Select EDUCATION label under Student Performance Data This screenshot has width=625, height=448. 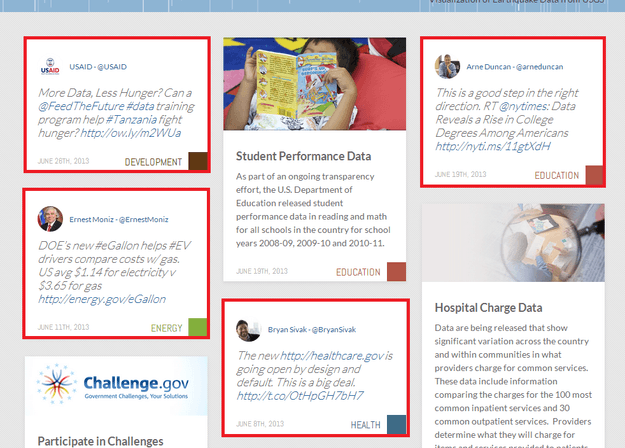click(x=358, y=272)
